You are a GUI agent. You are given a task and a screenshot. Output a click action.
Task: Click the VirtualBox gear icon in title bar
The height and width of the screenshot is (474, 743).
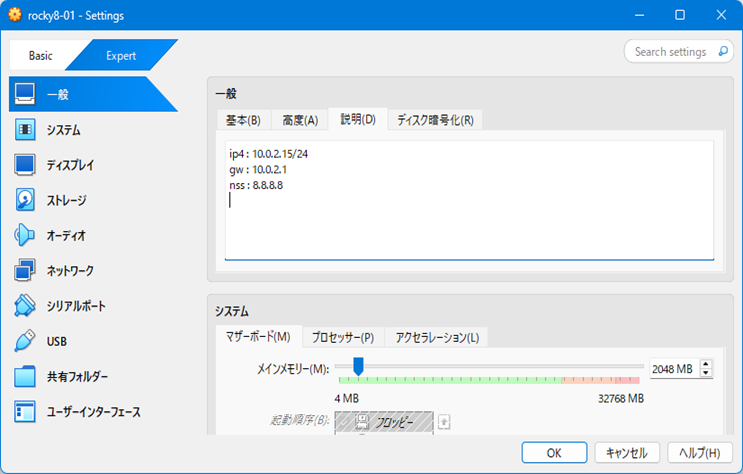click(15, 15)
